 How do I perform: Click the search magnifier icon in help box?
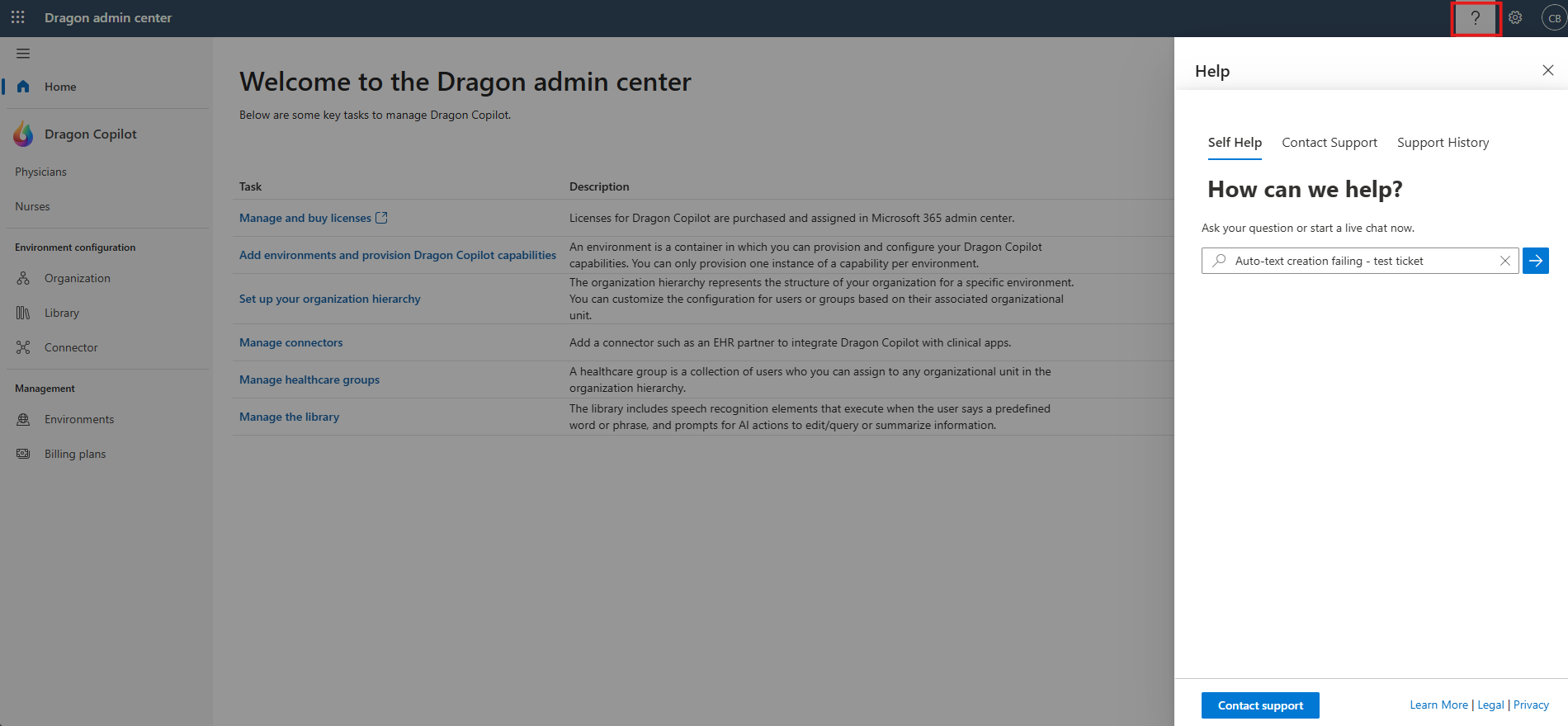pyautogui.click(x=1219, y=261)
